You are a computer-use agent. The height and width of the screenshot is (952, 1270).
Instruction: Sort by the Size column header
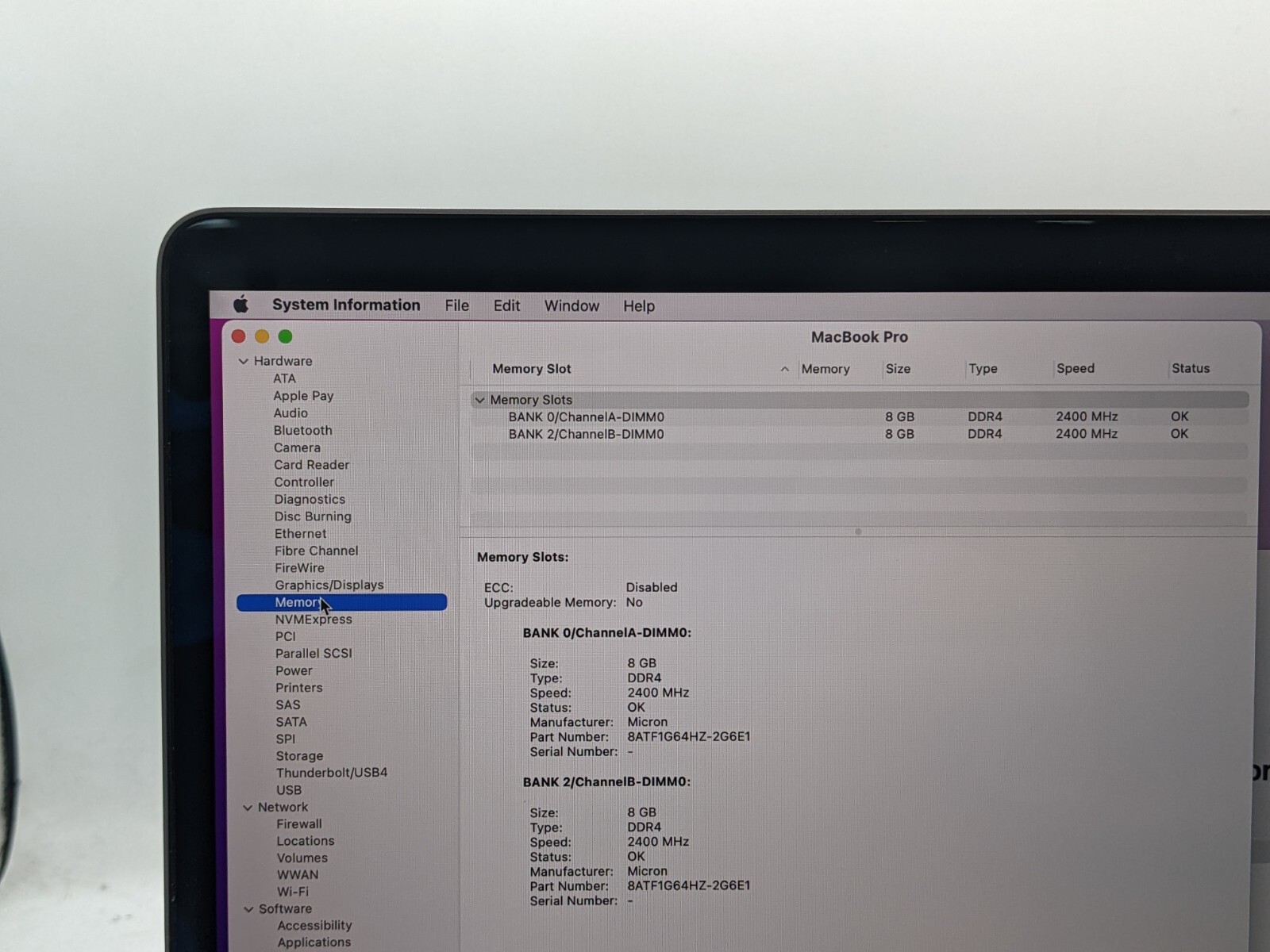pyautogui.click(x=898, y=369)
